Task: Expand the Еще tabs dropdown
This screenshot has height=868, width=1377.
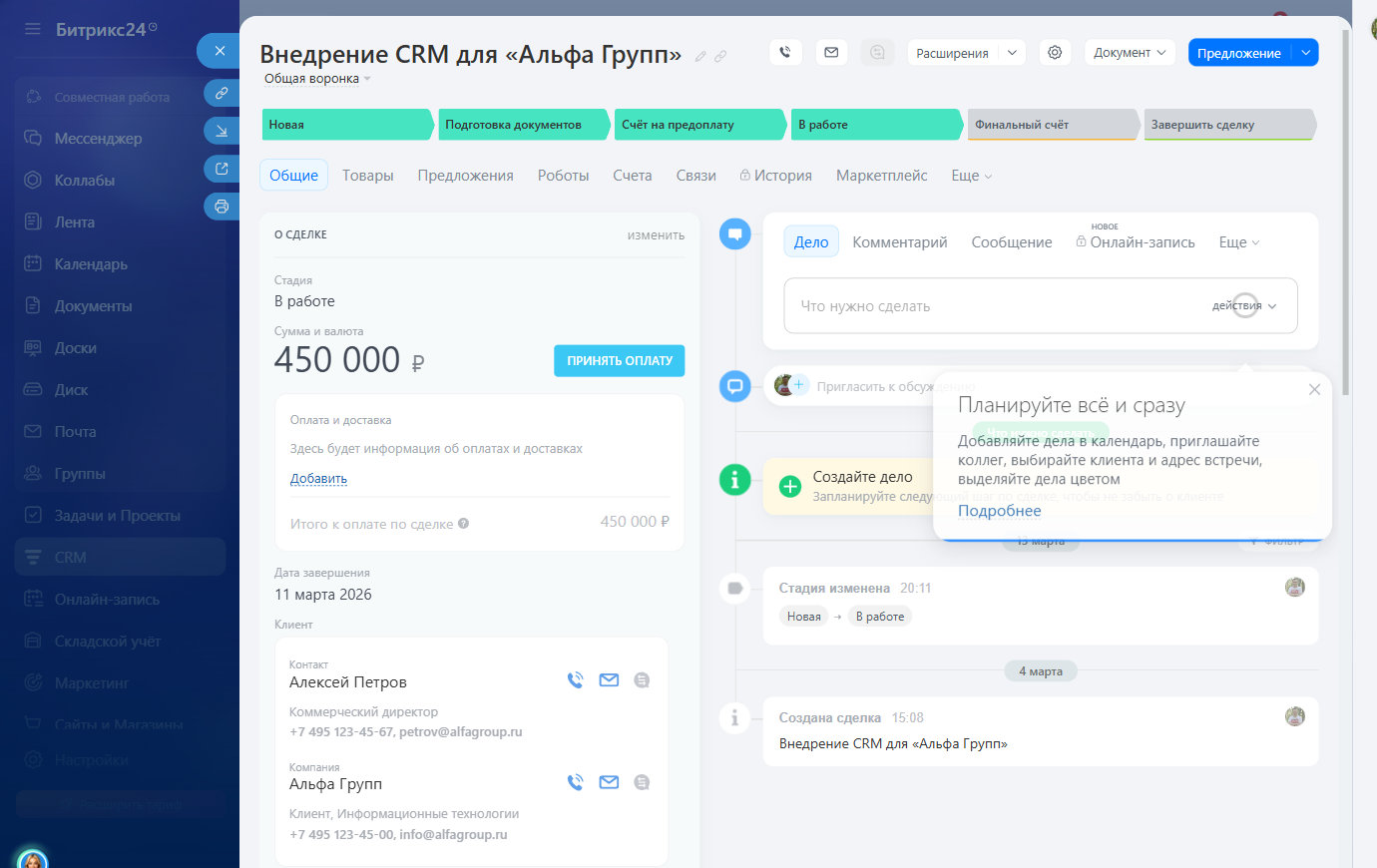Action: [x=971, y=176]
